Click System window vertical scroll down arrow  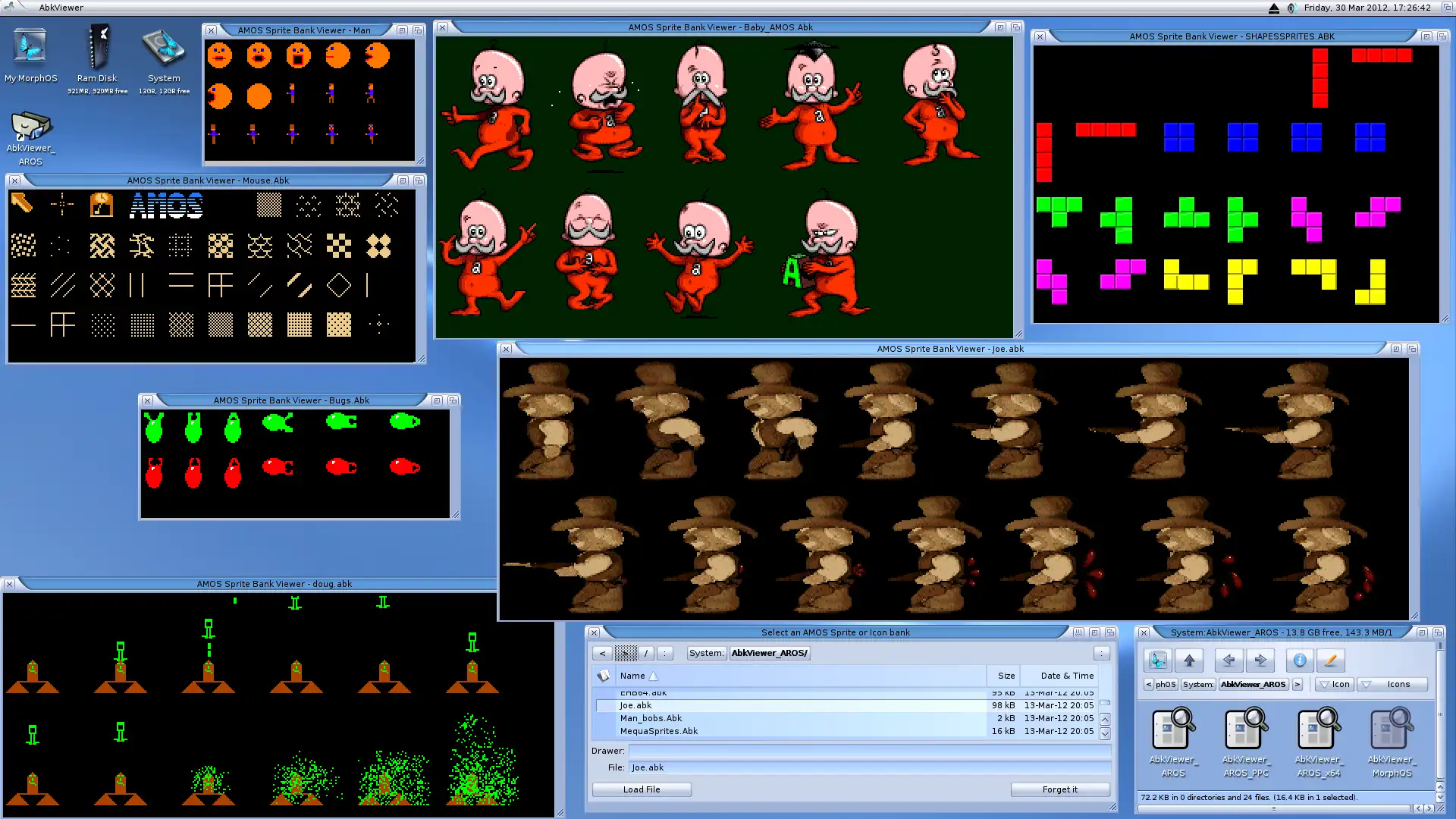click(x=1441, y=798)
